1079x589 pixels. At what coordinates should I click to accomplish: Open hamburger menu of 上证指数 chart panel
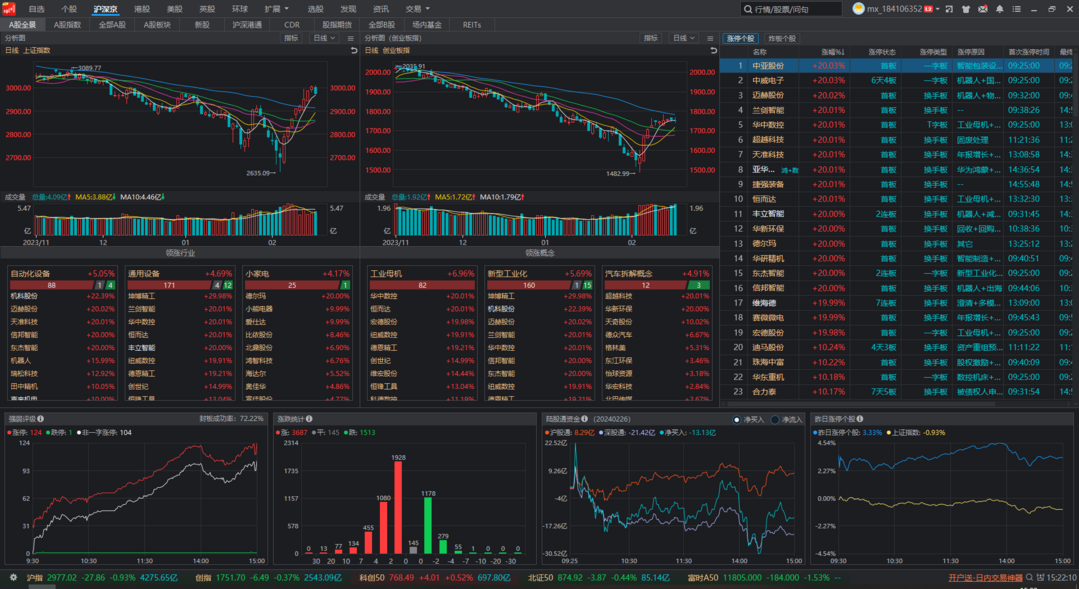coord(350,39)
